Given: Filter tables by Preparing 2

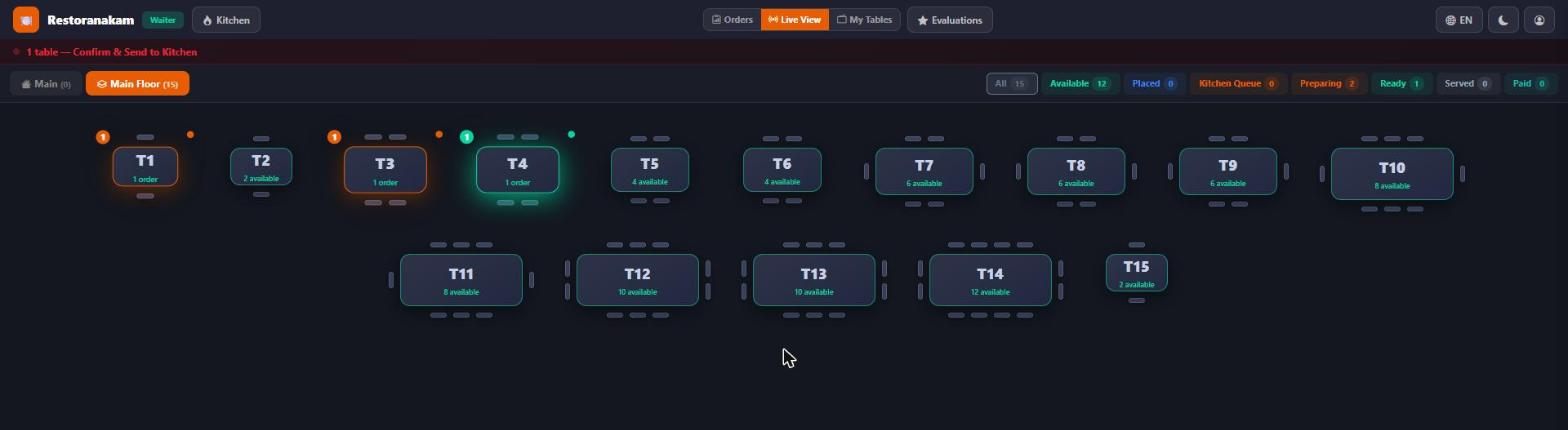Looking at the screenshot, I should pyautogui.click(x=1328, y=84).
